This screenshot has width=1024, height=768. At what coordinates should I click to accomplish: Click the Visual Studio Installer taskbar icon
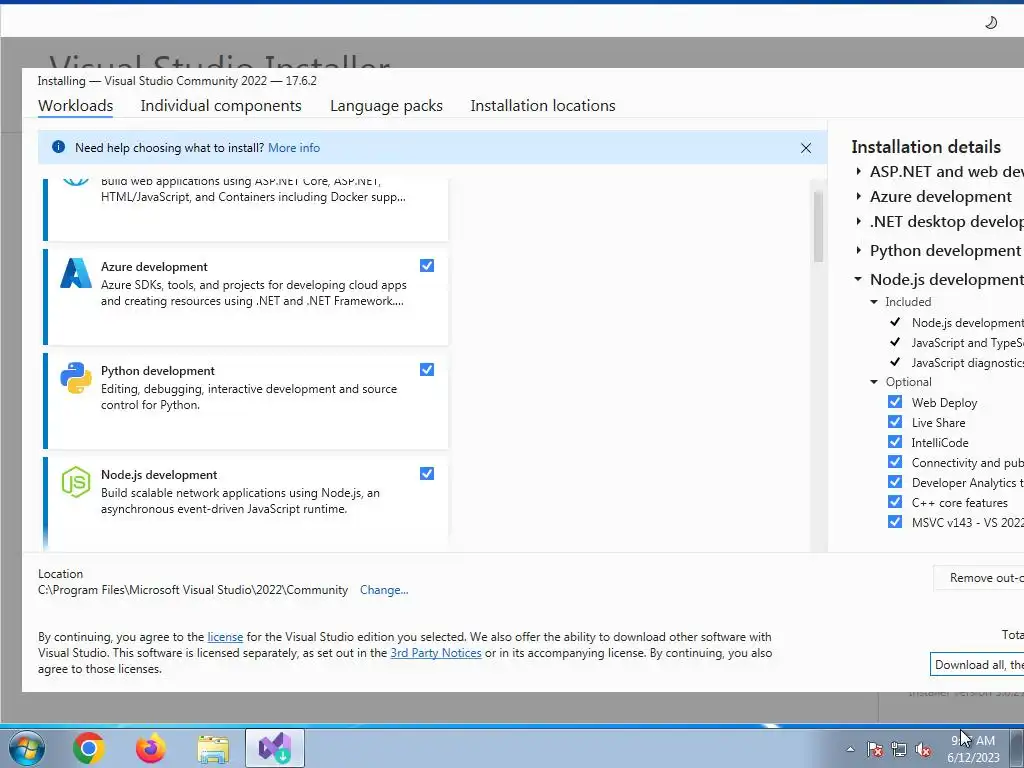point(275,748)
